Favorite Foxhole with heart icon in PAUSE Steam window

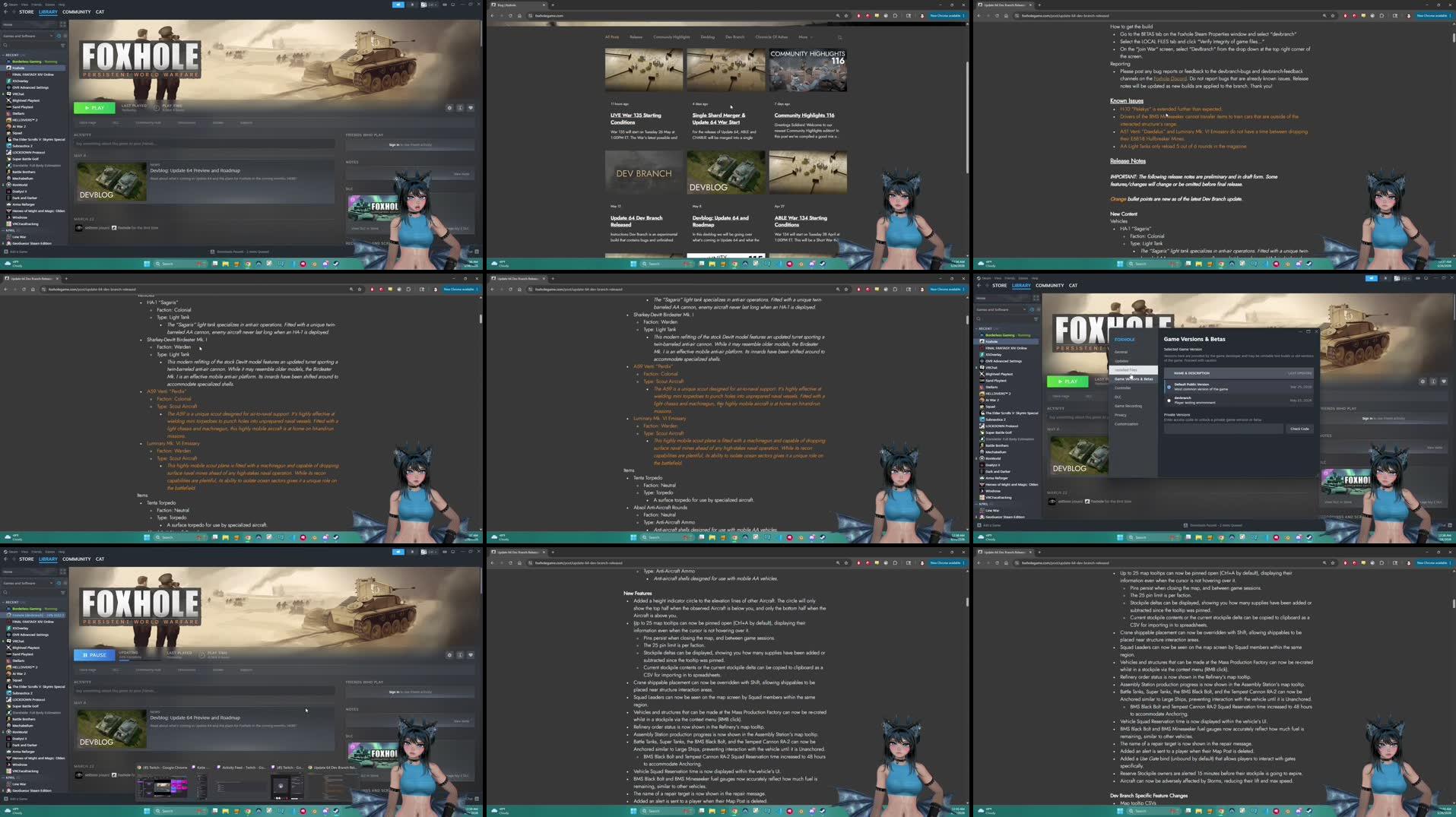(471, 654)
